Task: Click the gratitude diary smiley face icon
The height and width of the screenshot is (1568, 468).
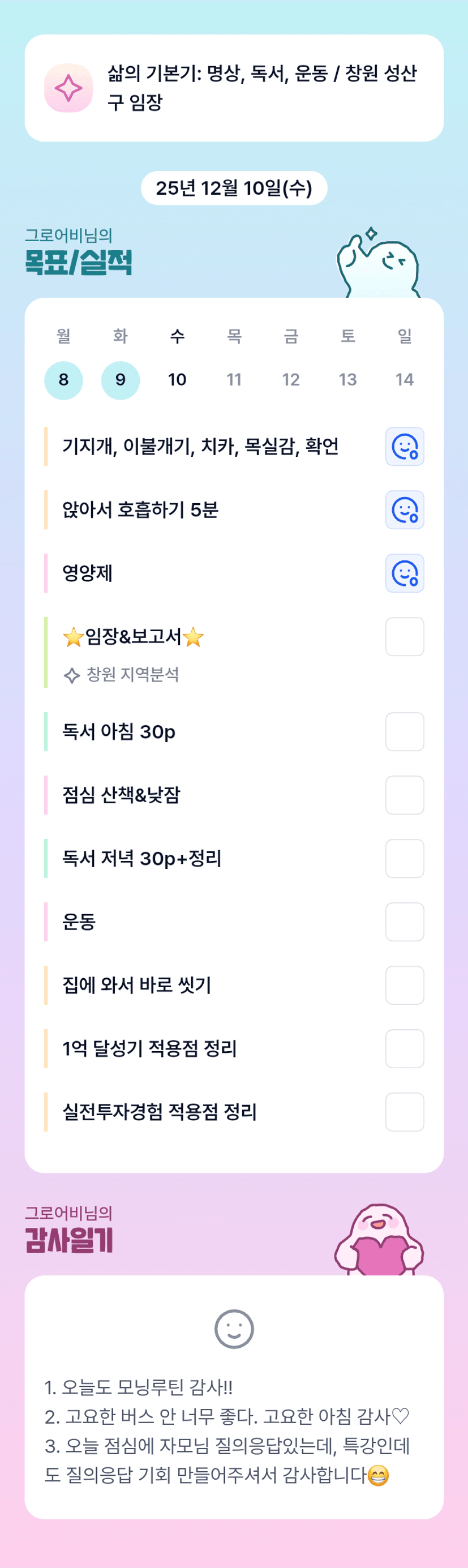Action: (234, 1329)
